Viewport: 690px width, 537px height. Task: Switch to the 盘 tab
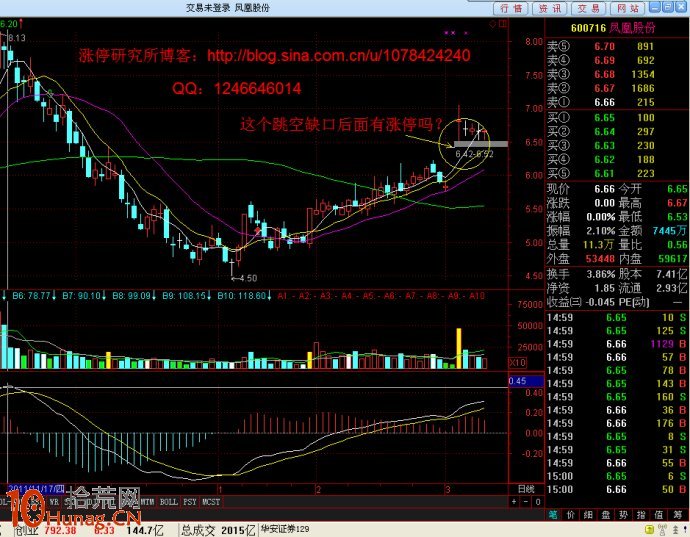pyautogui.click(x=606, y=515)
